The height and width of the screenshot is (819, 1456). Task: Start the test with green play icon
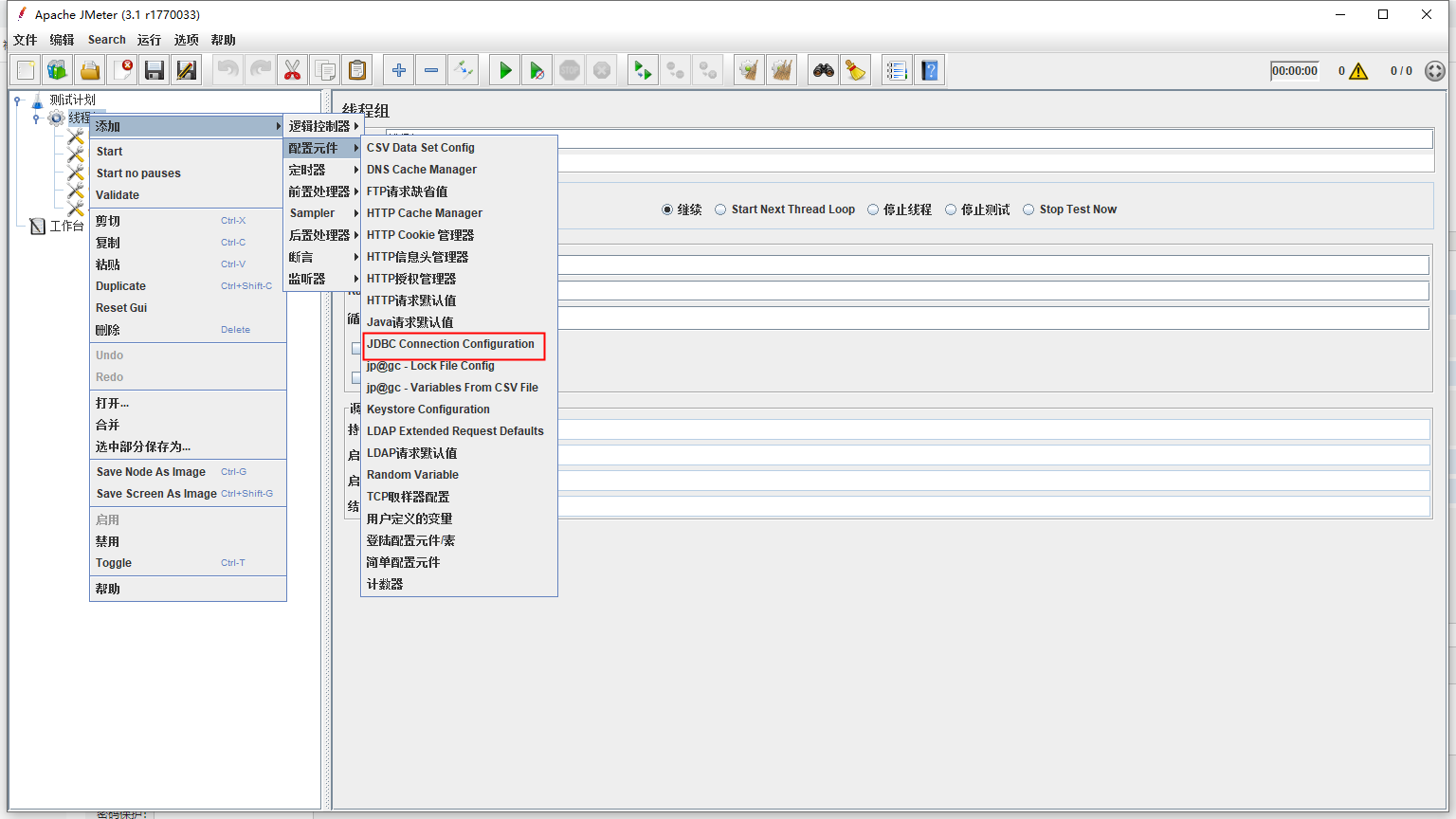(505, 70)
